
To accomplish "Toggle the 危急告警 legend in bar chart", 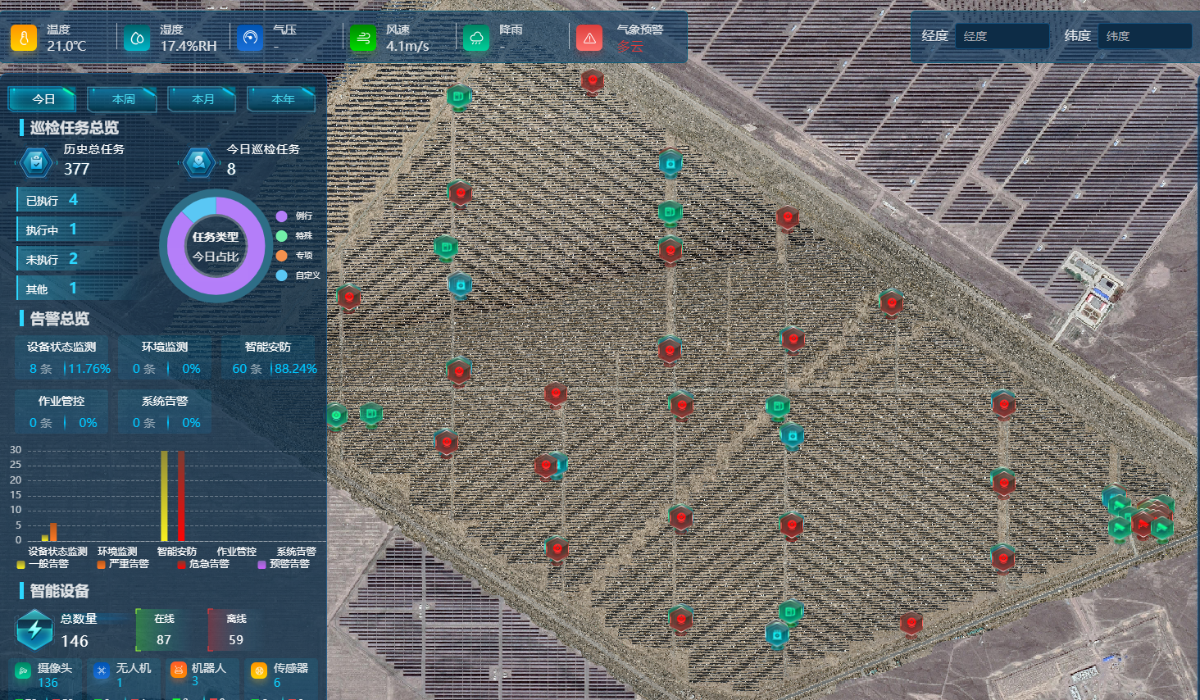I will (x=202, y=564).
